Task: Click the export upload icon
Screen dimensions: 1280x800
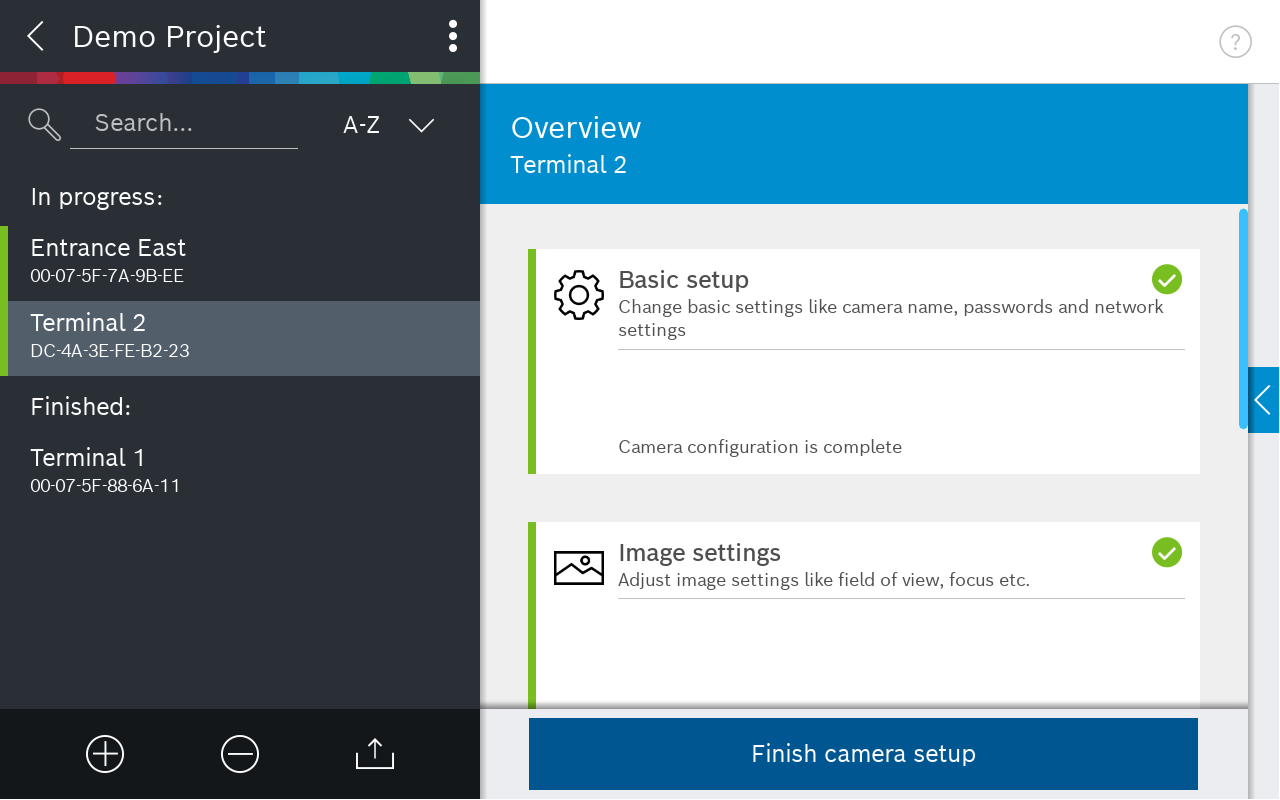Action: coord(375,754)
